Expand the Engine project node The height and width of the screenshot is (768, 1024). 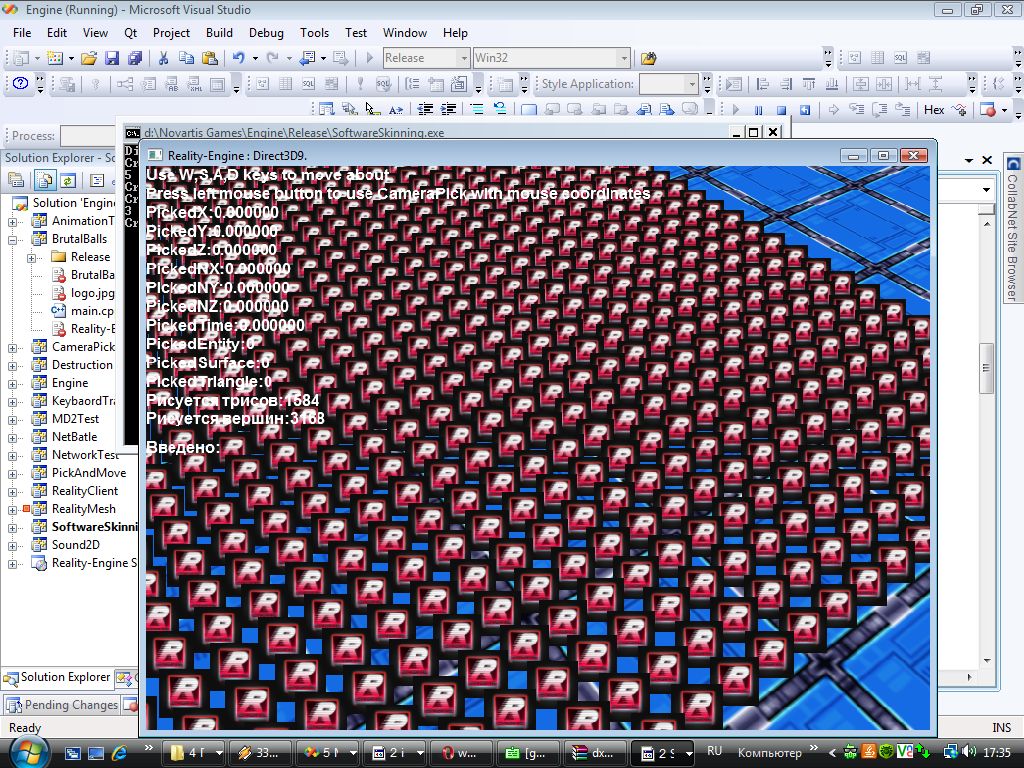tap(14, 383)
